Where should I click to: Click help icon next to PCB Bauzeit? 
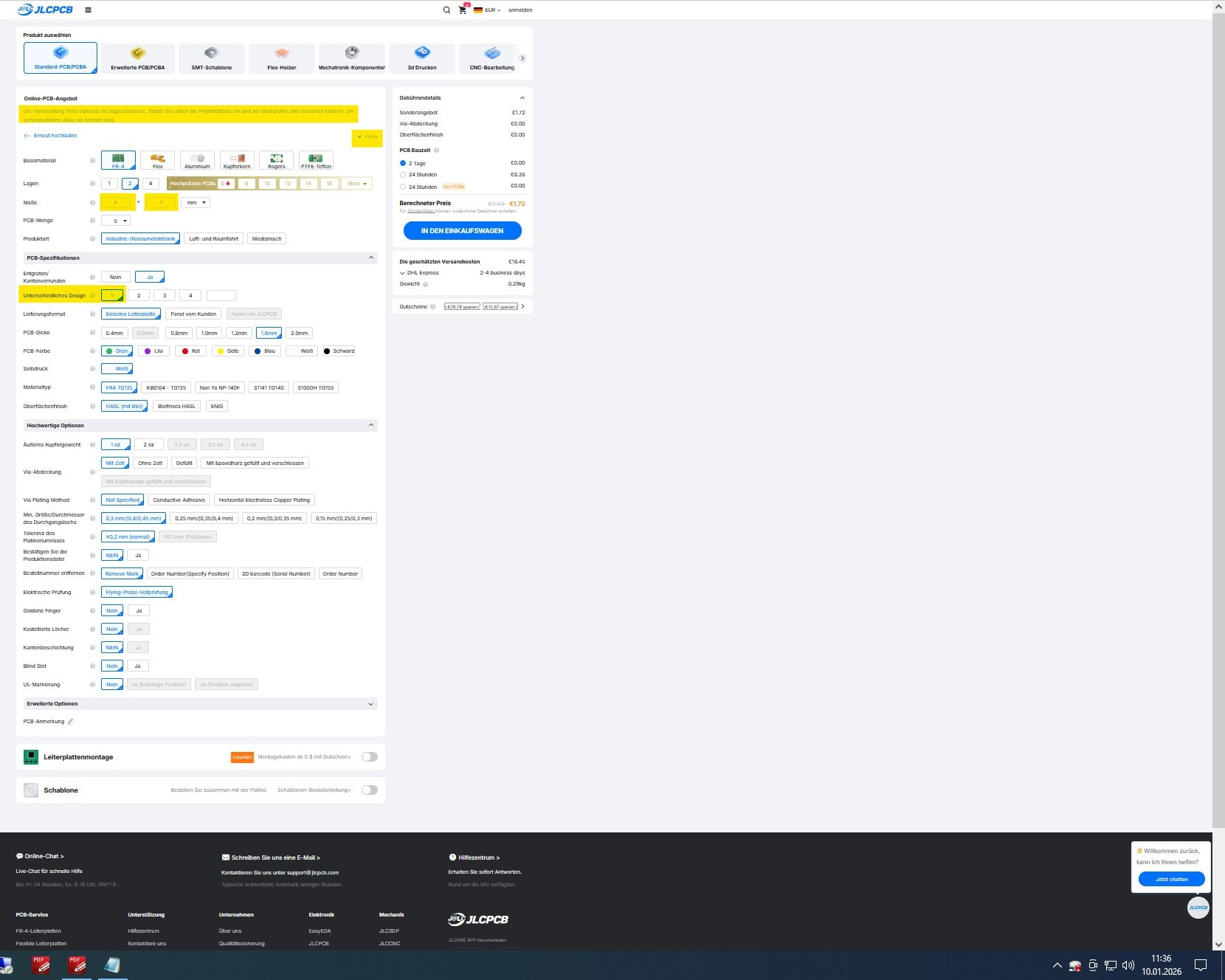[x=437, y=151]
